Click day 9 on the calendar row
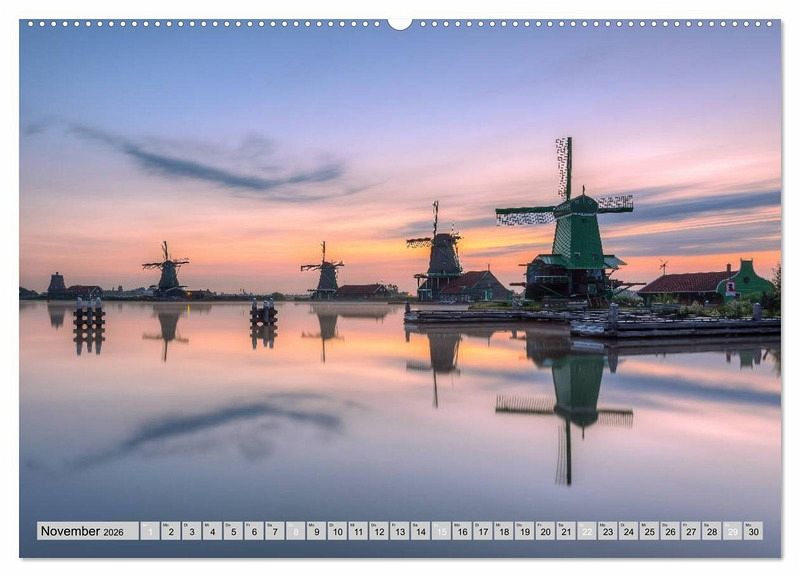 coord(316,531)
